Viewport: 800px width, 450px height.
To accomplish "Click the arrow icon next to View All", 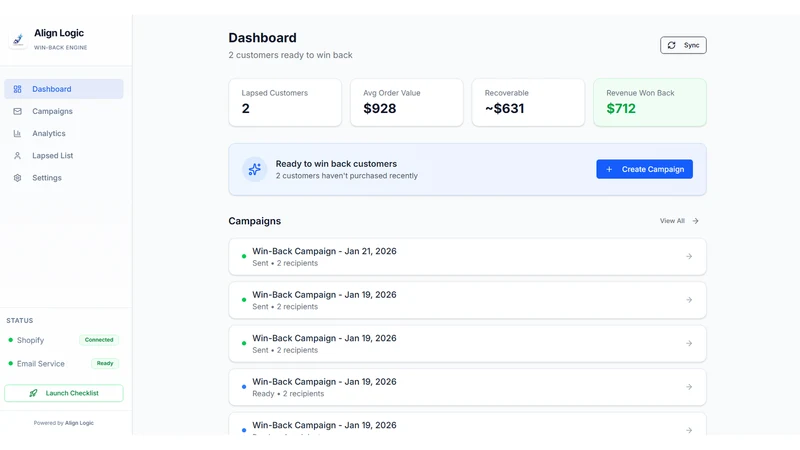I will [x=695, y=221].
